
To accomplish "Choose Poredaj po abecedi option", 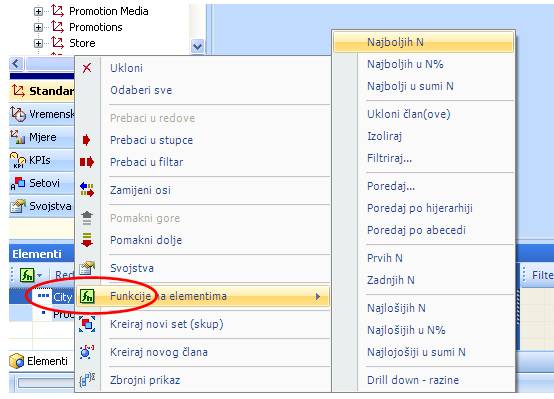I will pos(416,230).
